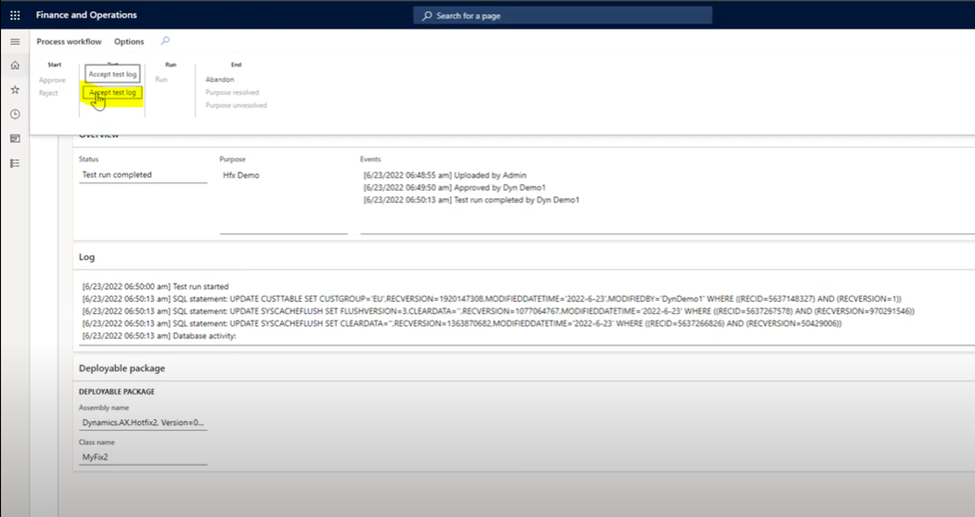Open Recent clock icon in sidebar
The image size is (975, 517).
pyautogui.click(x=15, y=114)
